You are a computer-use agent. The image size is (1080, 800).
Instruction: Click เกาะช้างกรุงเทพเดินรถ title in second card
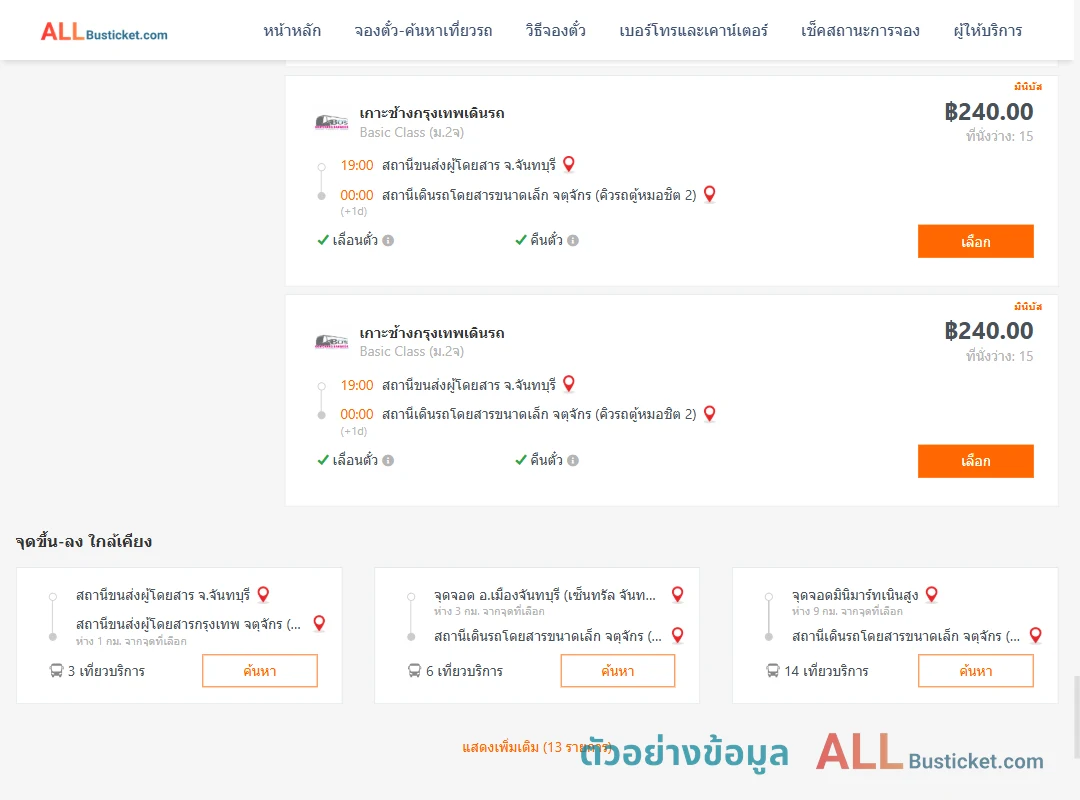432,333
